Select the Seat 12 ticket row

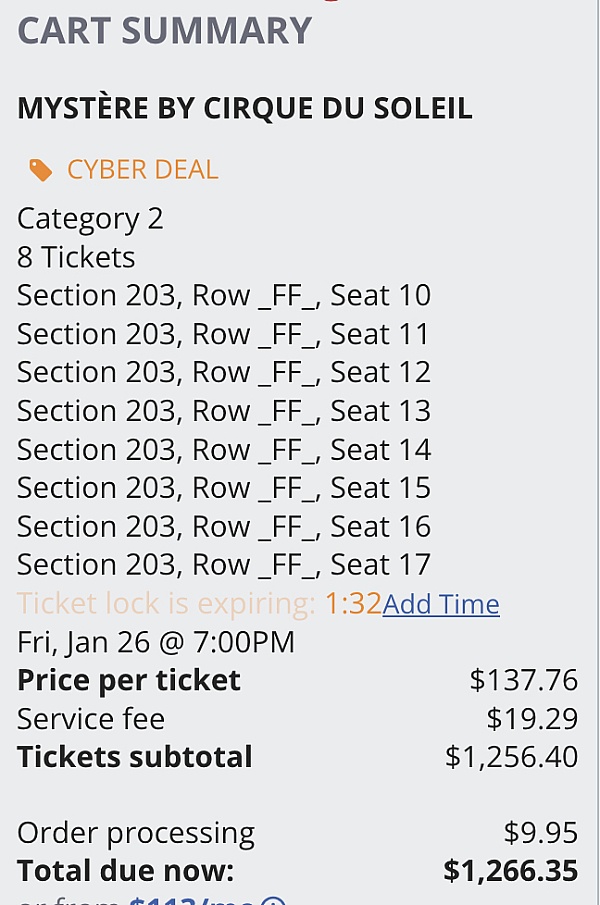[224, 372]
